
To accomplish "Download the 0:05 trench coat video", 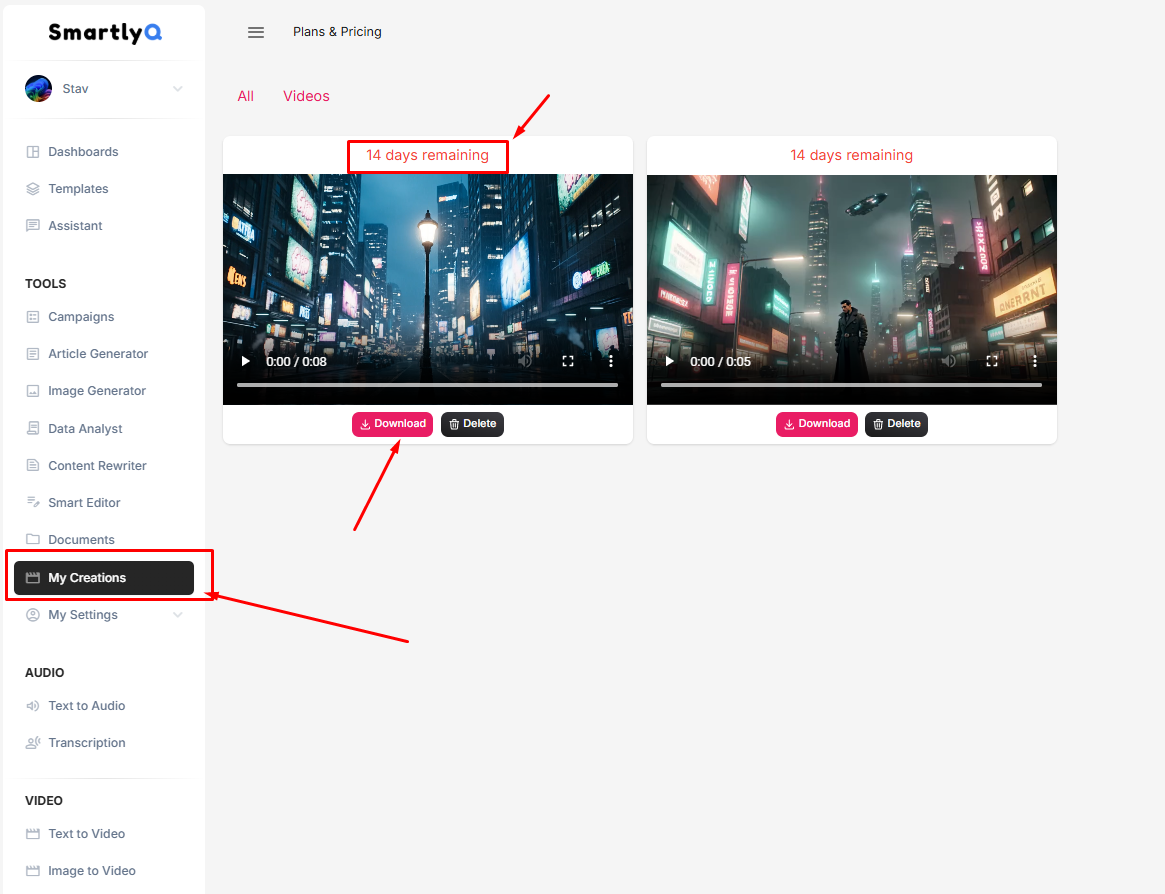I will (x=817, y=424).
